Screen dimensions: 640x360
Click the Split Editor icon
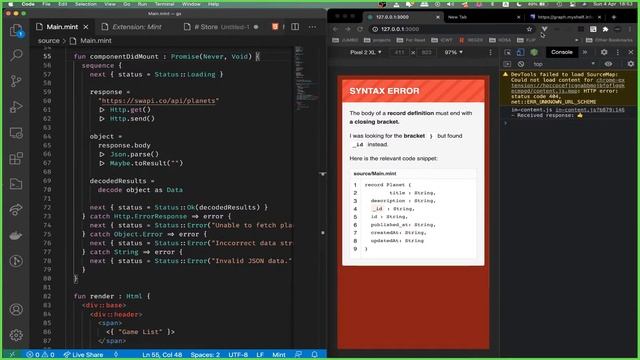tap(295, 27)
